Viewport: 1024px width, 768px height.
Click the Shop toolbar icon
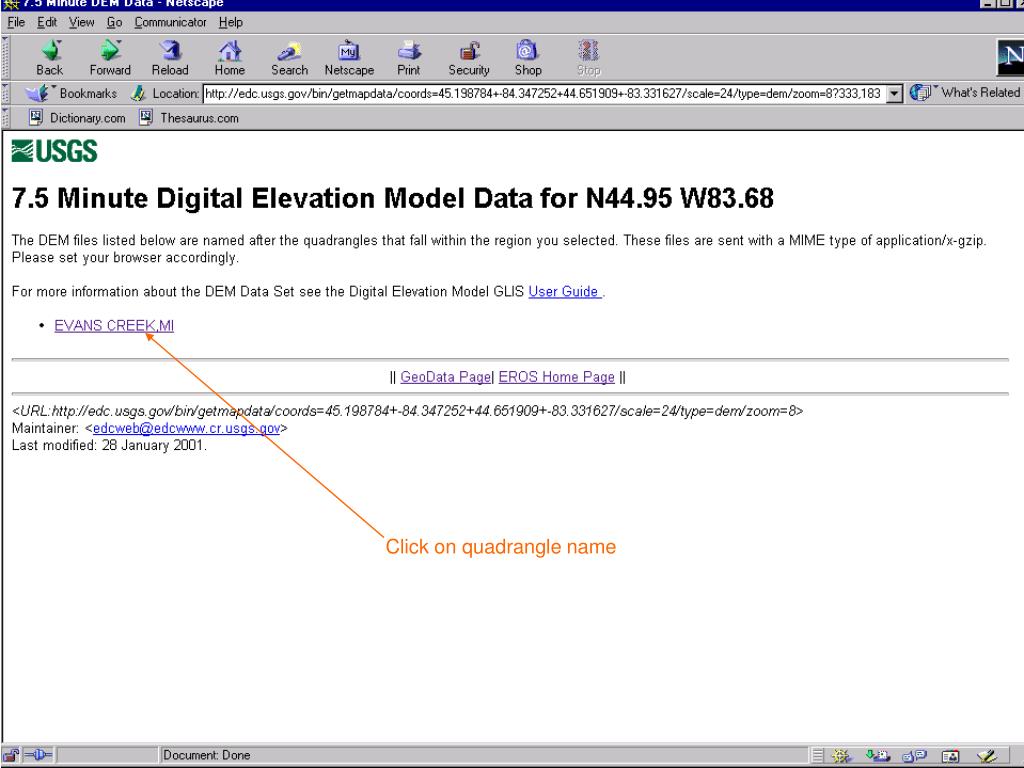528,58
